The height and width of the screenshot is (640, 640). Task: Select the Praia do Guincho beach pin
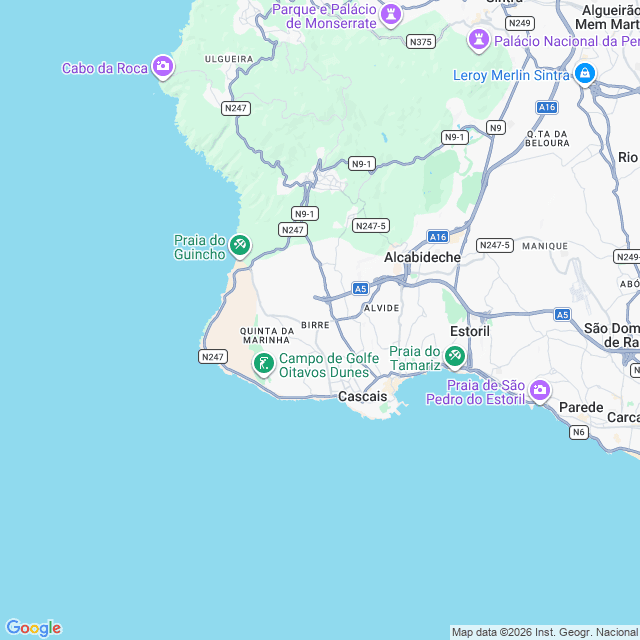(x=240, y=245)
